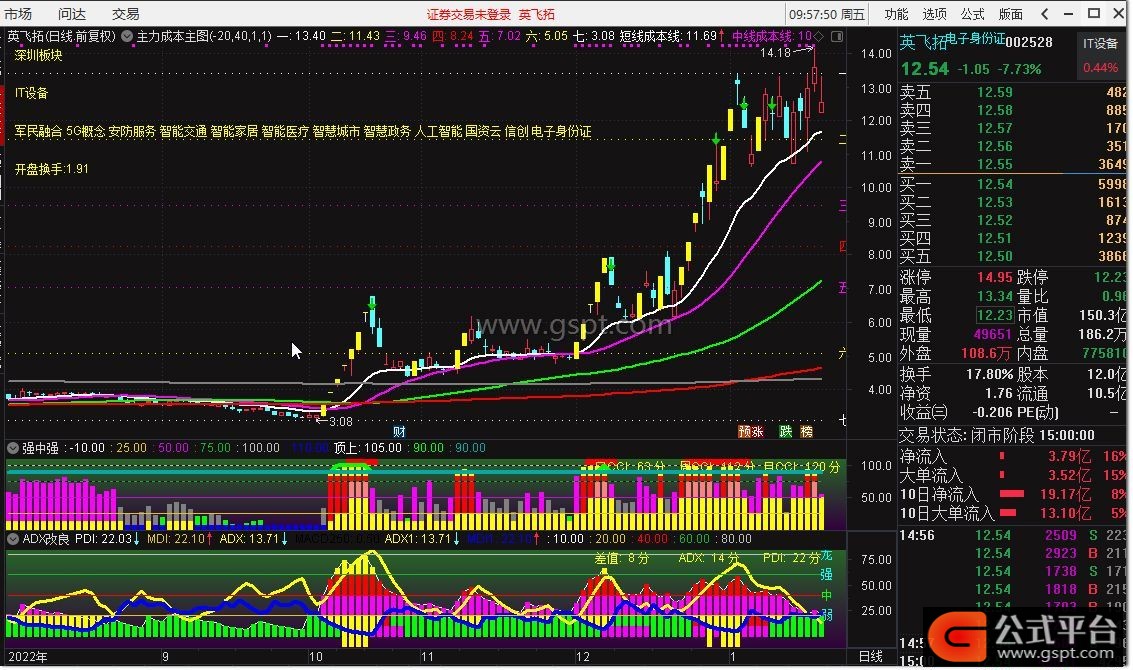The height and width of the screenshot is (670, 1133).
Task: Click the 2022年 date axis label
Action: (27, 657)
